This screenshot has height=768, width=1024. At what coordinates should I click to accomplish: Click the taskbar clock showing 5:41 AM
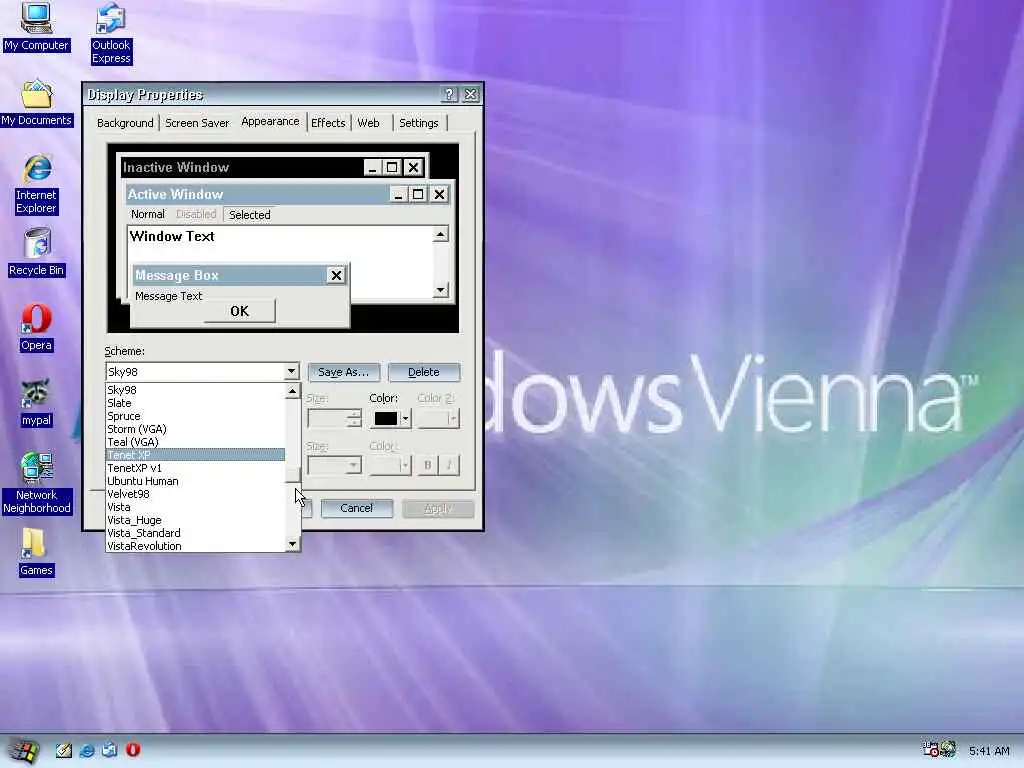tap(989, 751)
